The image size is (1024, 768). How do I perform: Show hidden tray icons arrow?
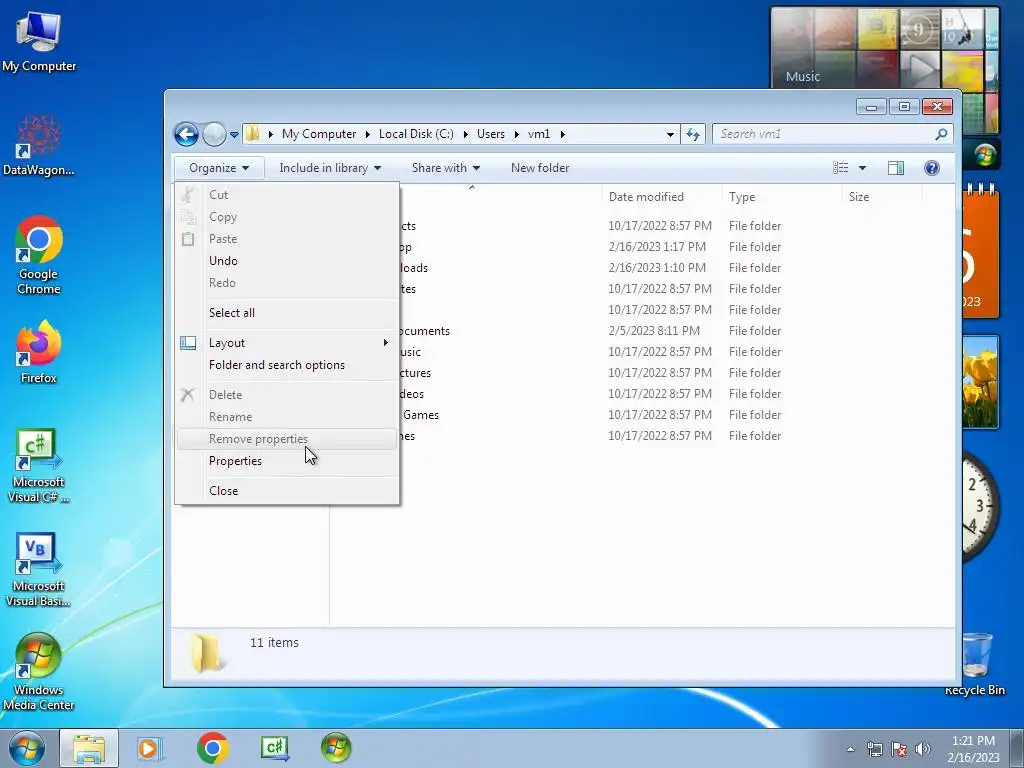click(x=850, y=749)
